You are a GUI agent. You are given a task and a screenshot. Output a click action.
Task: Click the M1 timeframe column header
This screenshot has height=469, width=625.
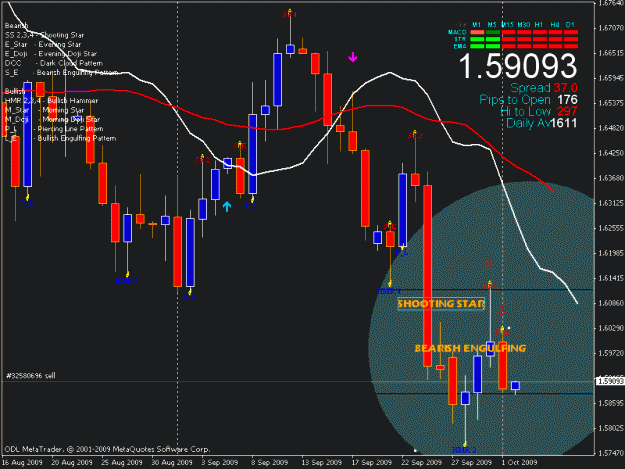pos(477,25)
